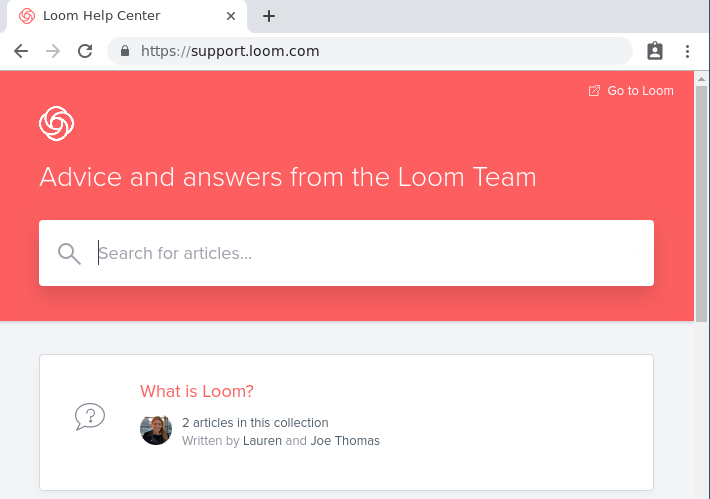Click the author avatar photo thumbnail
This screenshot has width=710, height=499.
click(156, 430)
